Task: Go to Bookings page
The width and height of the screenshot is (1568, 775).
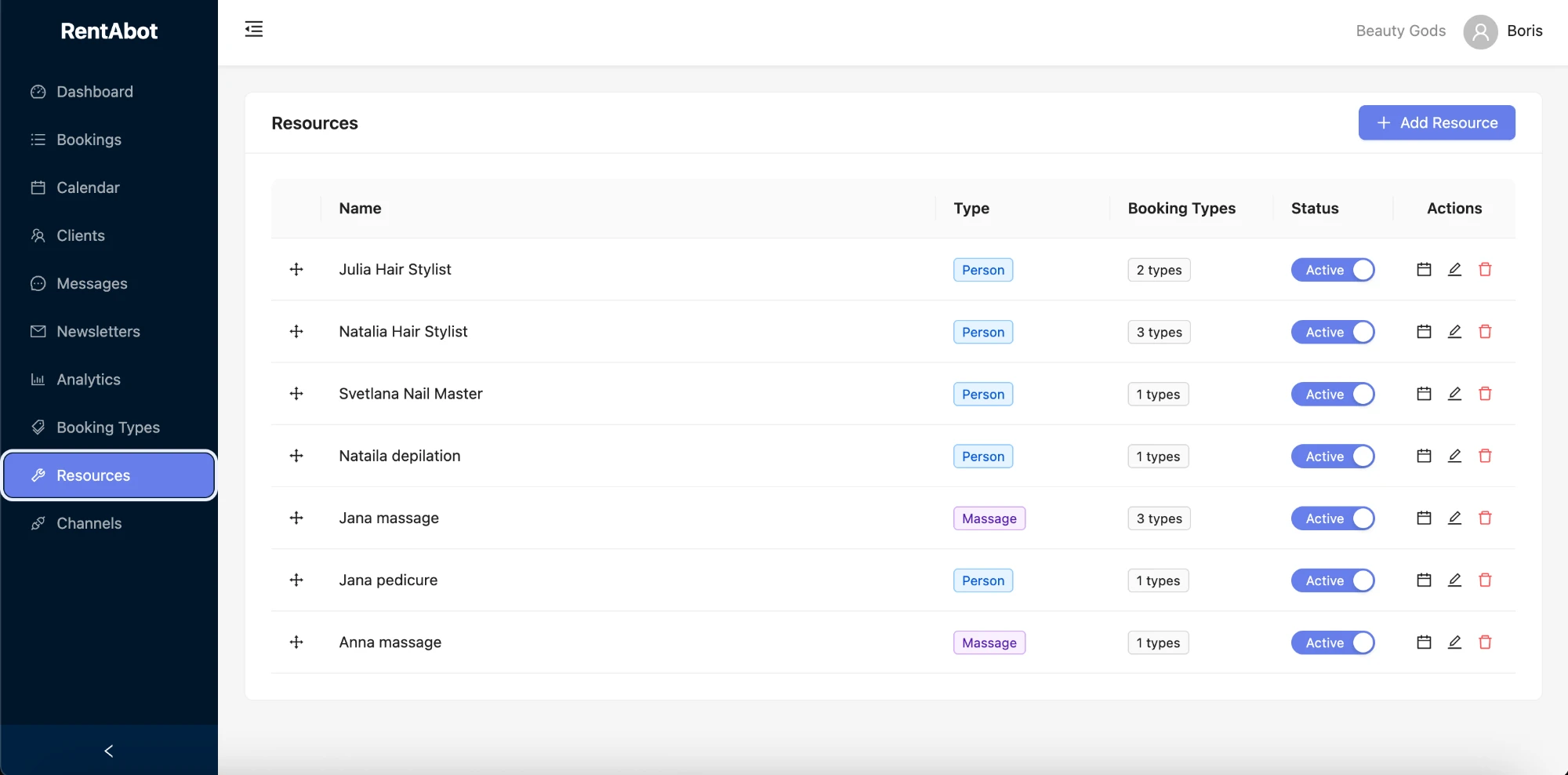Action: [109, 140]
